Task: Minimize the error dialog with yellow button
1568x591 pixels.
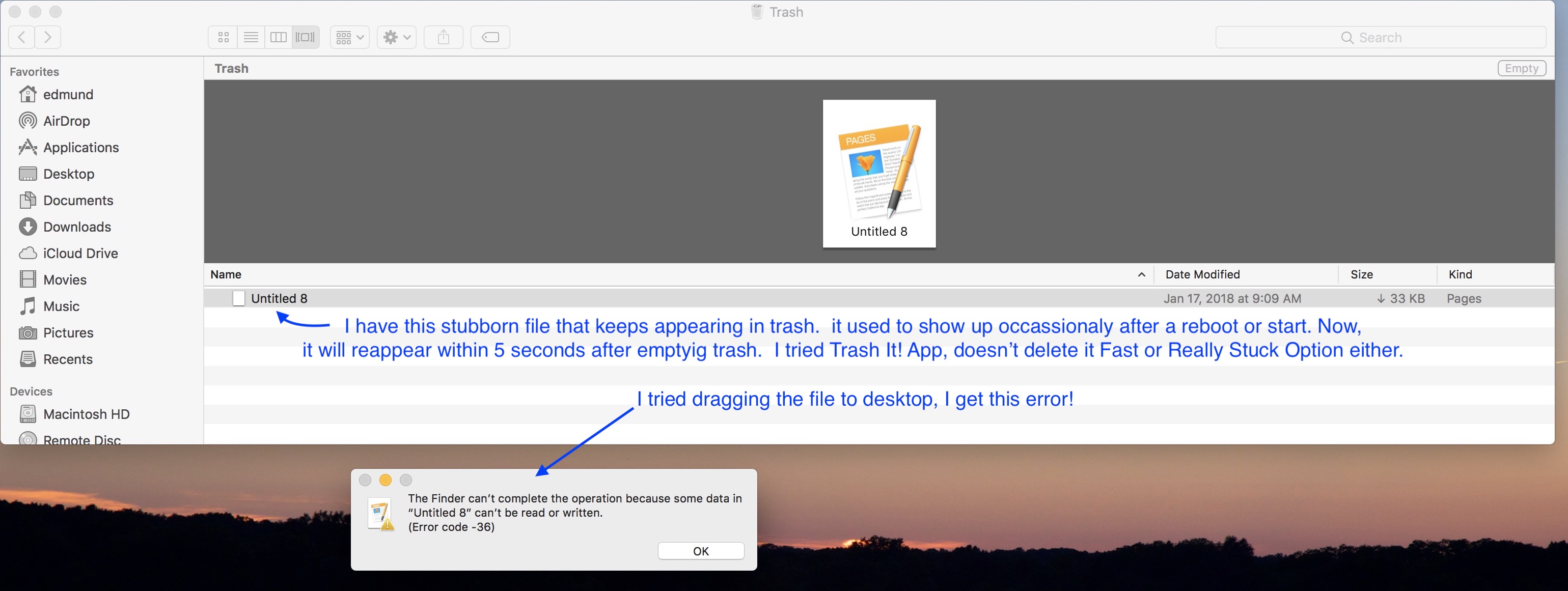Action: click(x=386, y=480)
